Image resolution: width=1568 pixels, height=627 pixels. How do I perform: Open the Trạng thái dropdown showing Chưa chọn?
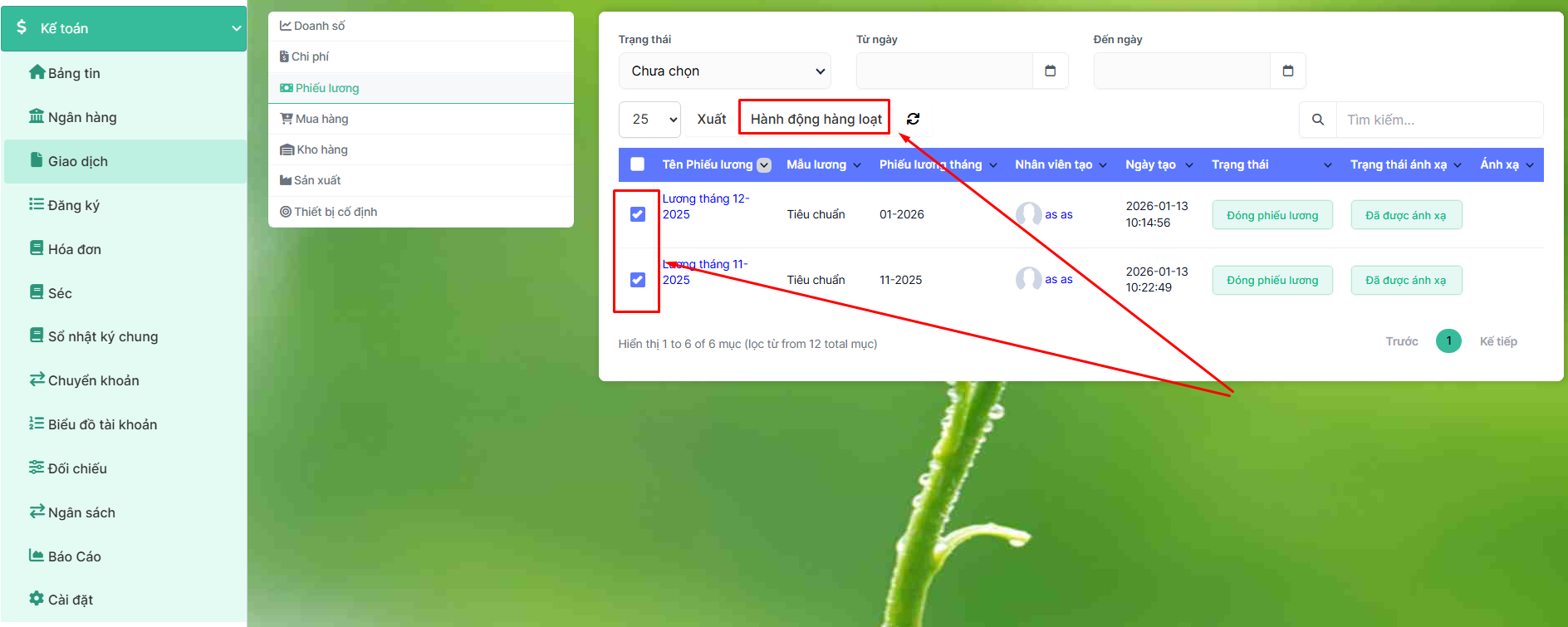click(724, 71)
